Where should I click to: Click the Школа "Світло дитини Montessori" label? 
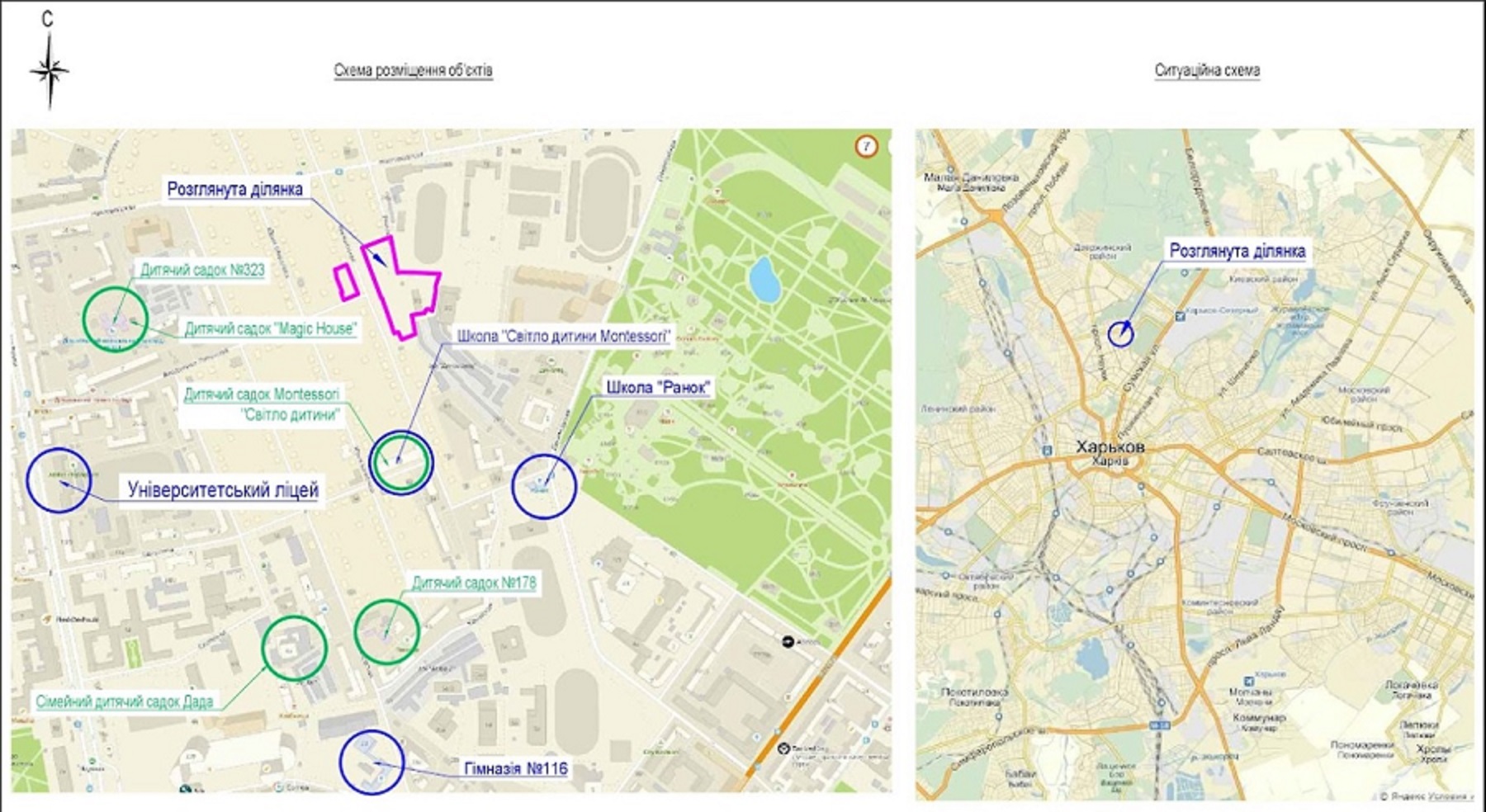click(x=563, y=337)
